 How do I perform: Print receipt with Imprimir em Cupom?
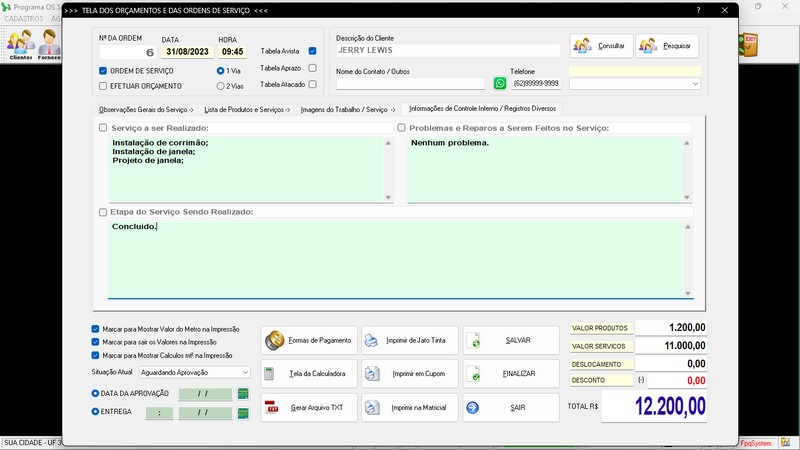409,374
